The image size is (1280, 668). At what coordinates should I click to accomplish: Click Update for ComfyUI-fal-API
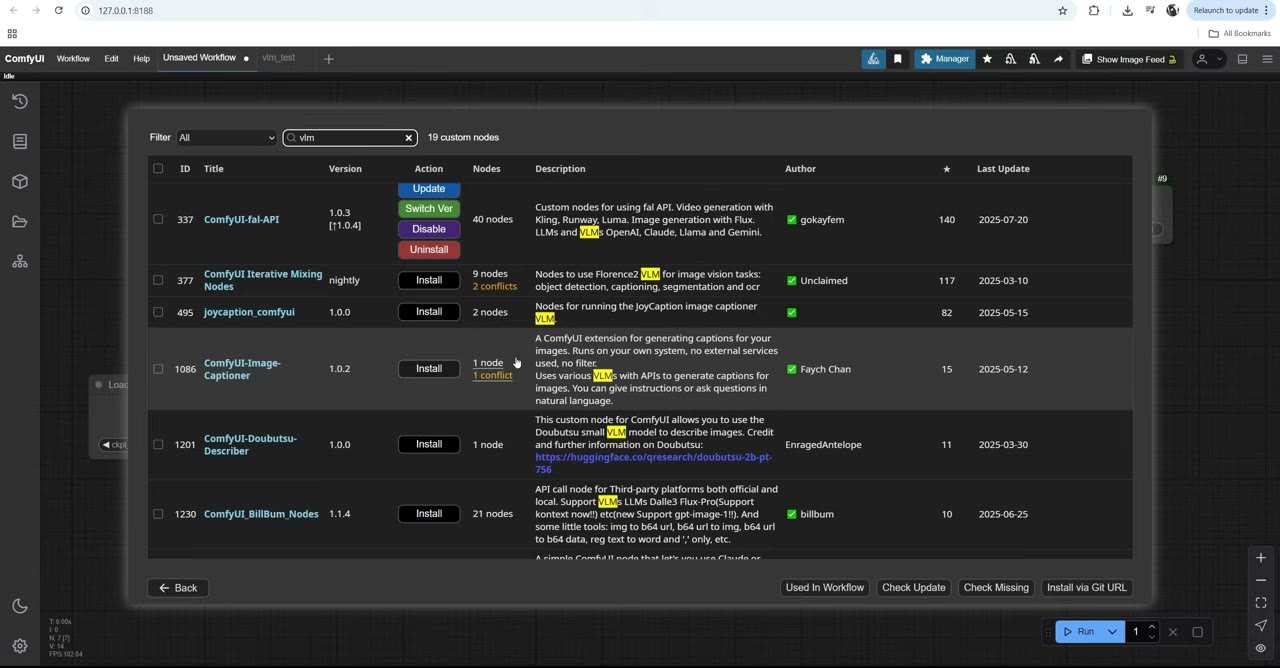429,189
